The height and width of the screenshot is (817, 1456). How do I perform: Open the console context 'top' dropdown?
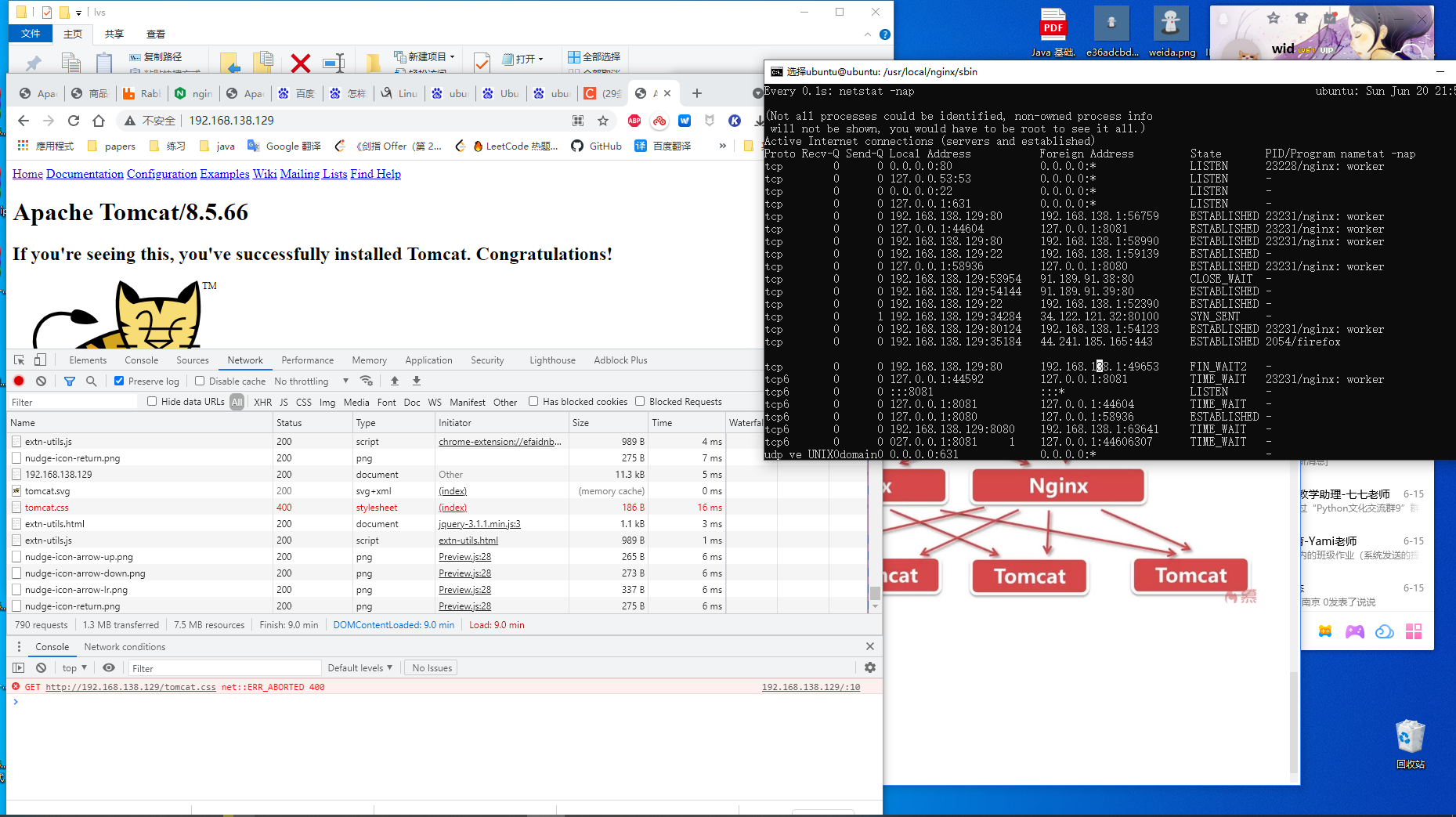[x=74, y=668]
